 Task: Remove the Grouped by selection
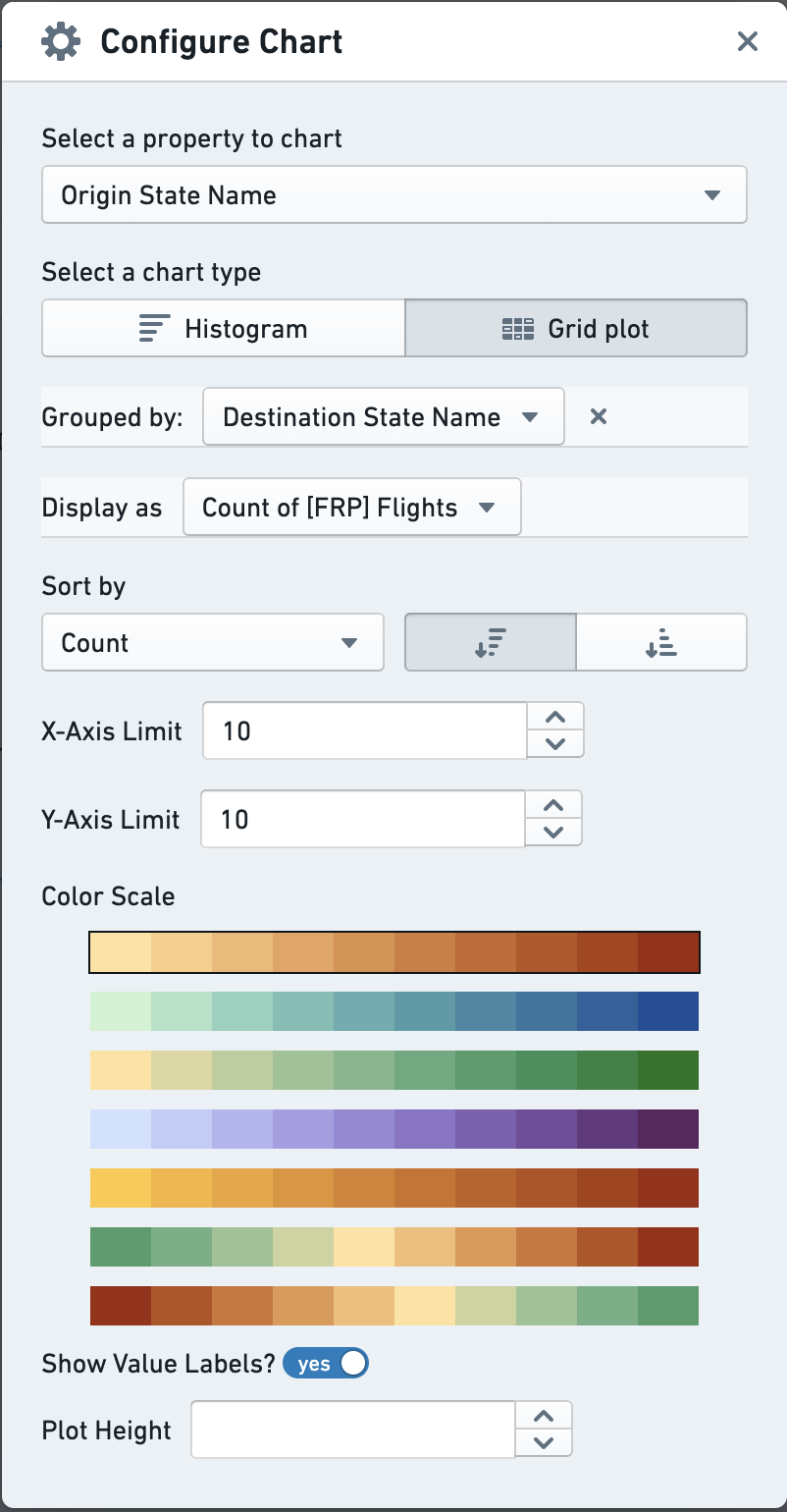[x=598, y=416]
